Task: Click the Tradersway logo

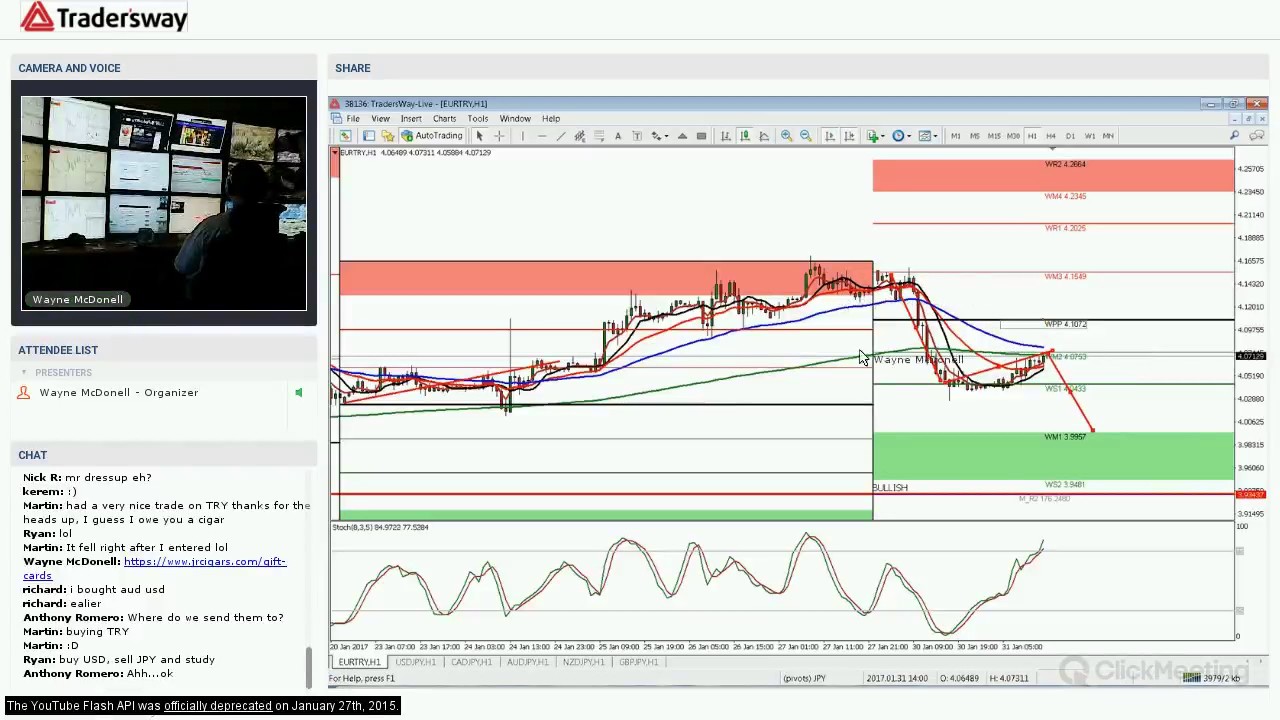Action: click(103, 17)
